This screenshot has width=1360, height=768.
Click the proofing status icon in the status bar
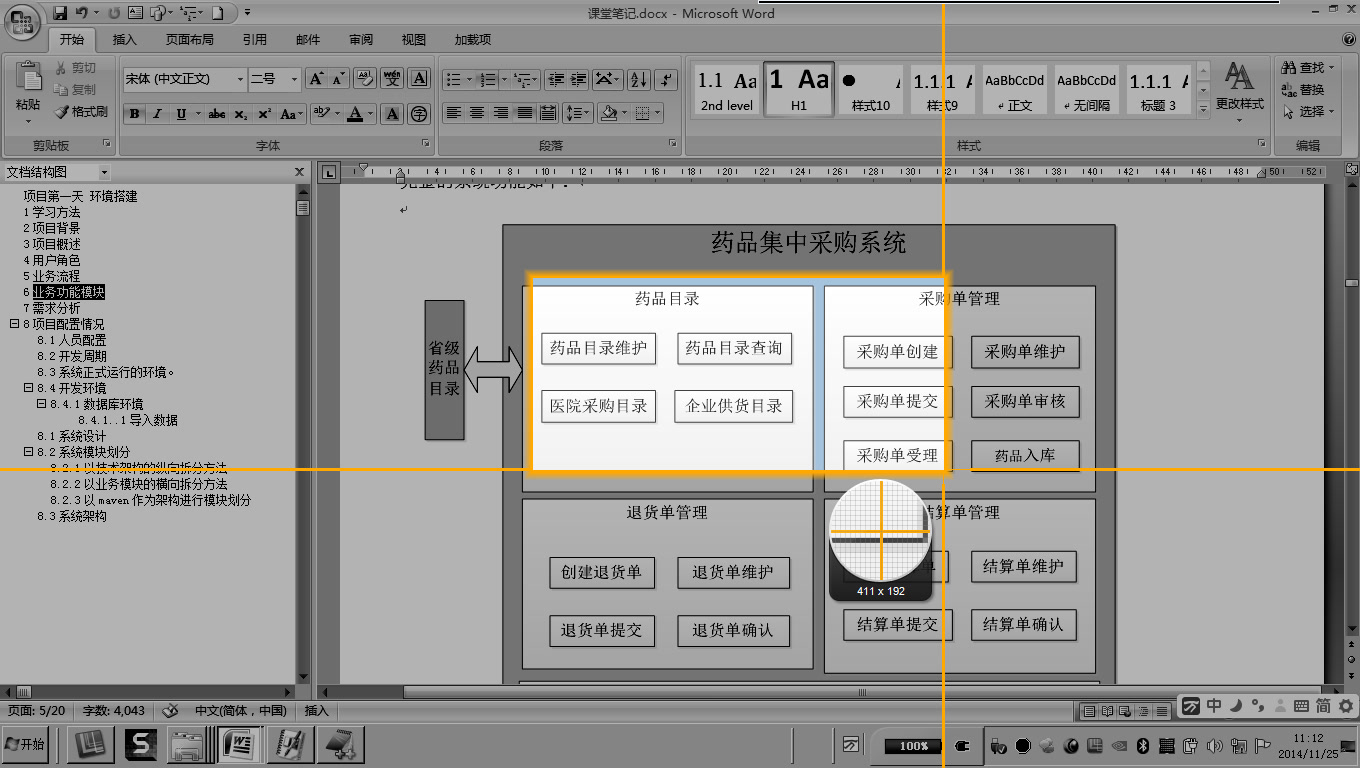click(171, 710)
